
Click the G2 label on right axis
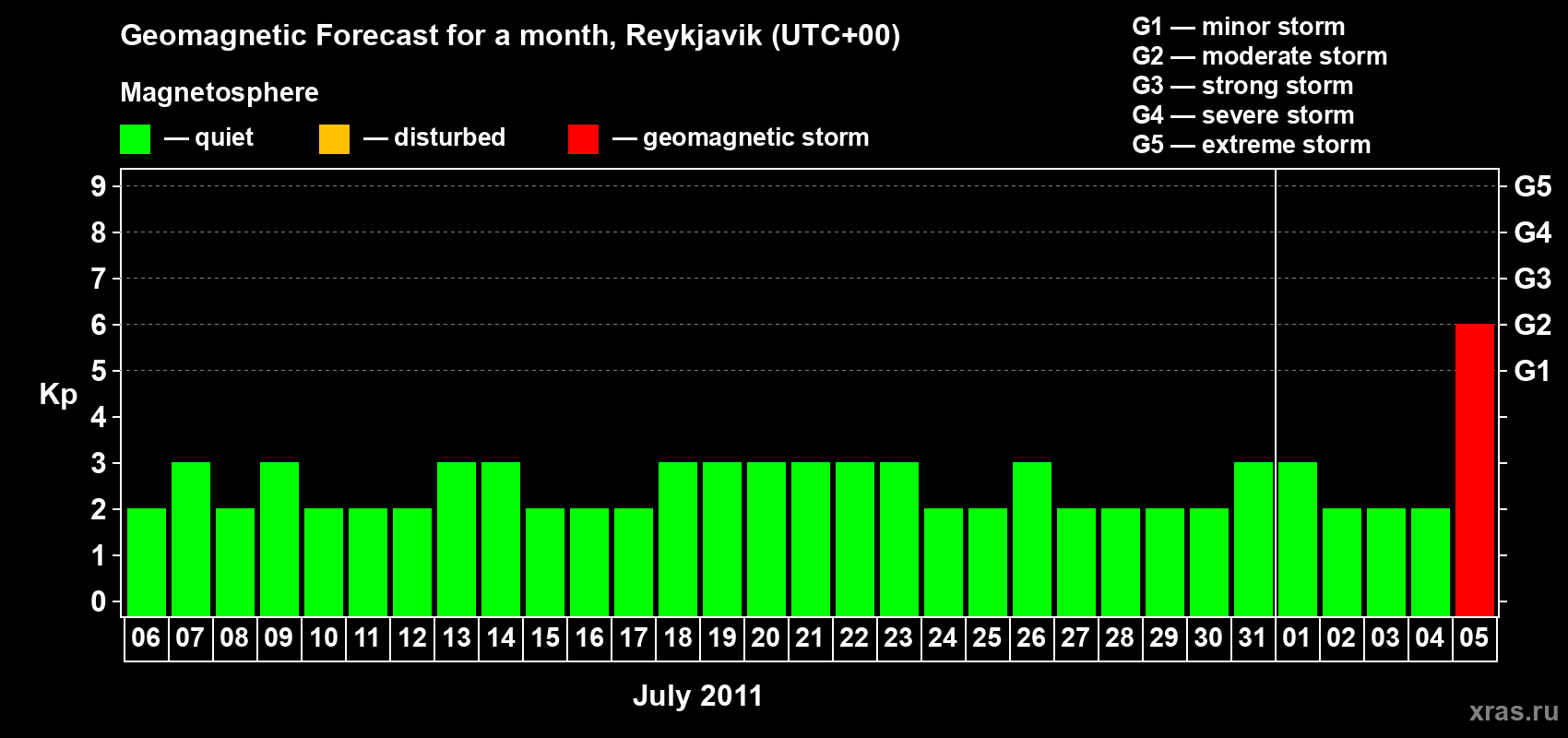click(x=1533, y=325)
